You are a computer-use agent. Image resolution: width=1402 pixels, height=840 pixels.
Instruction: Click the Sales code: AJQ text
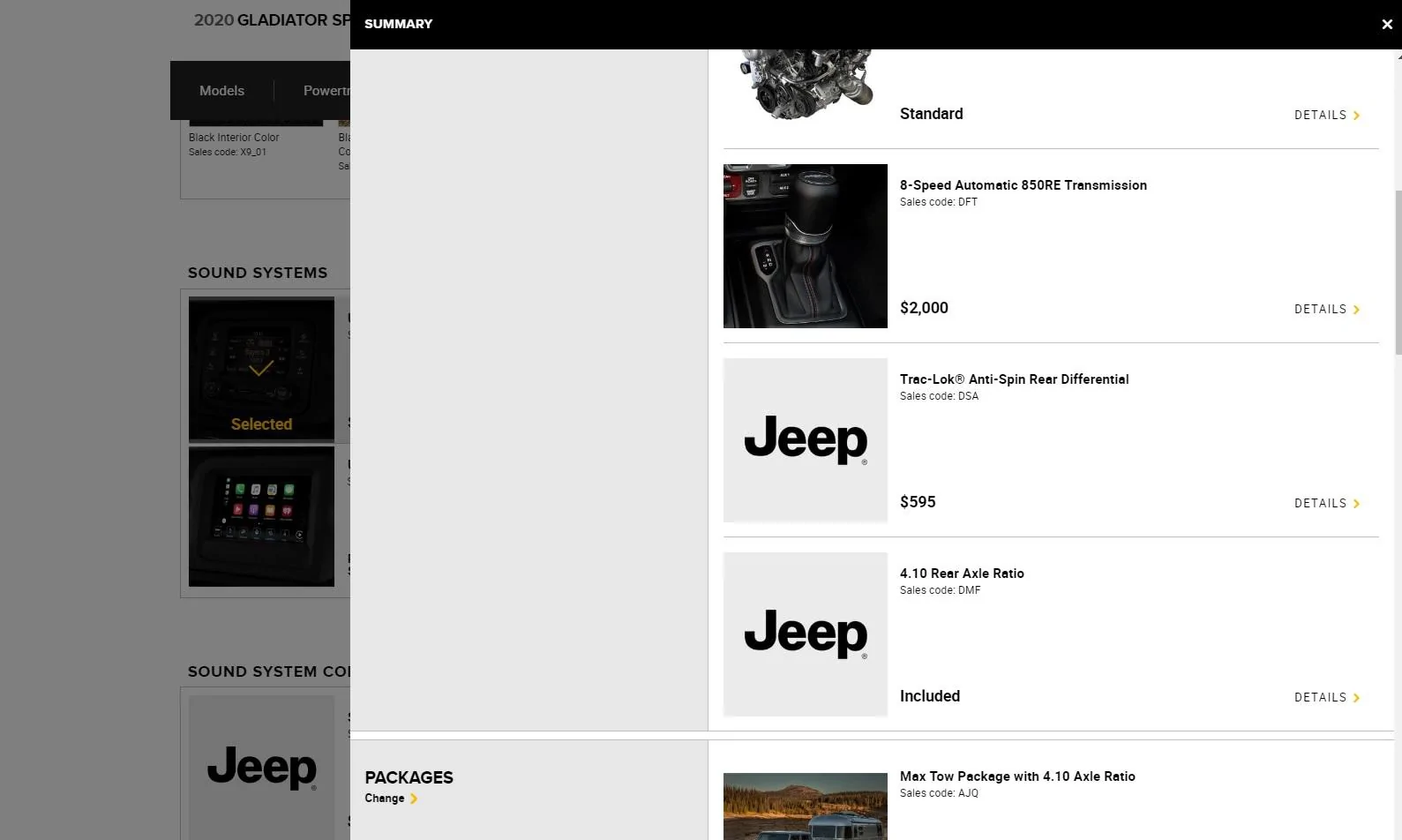pyautogui.click(x=939, y=793)
